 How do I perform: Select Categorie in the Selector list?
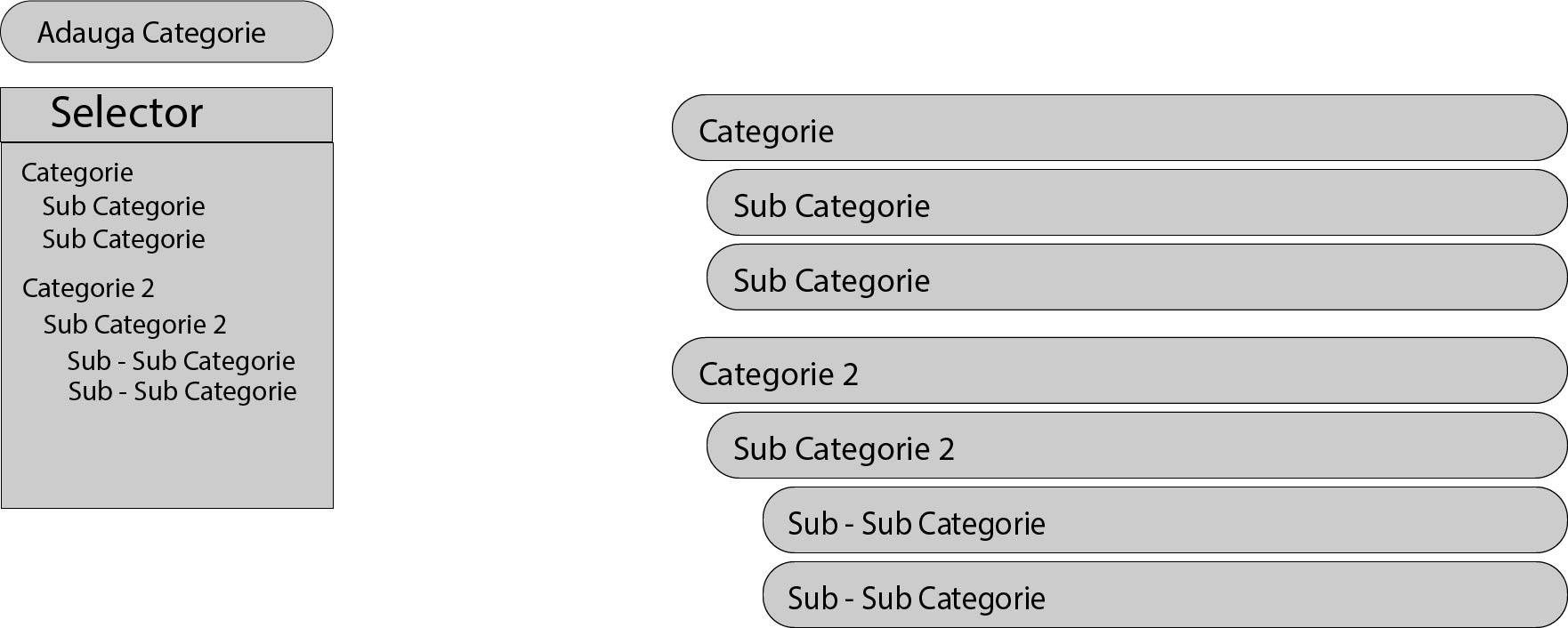tap(77, 173)
